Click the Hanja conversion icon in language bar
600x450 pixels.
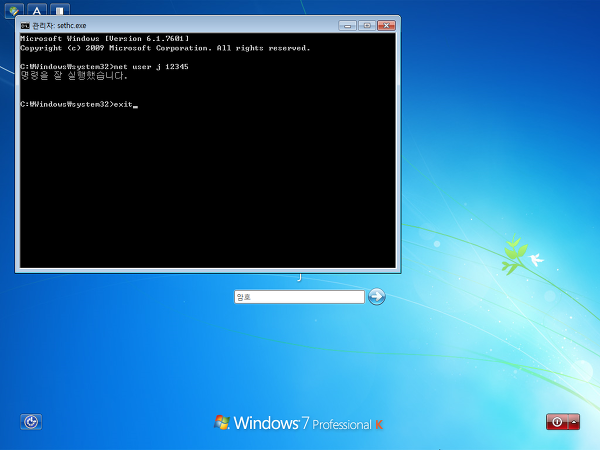[x=60, y=11]
